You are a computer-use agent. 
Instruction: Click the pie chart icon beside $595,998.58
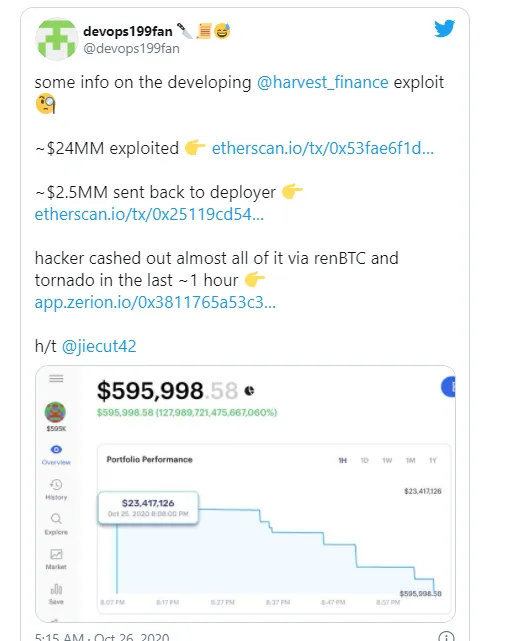coord(249,391)
